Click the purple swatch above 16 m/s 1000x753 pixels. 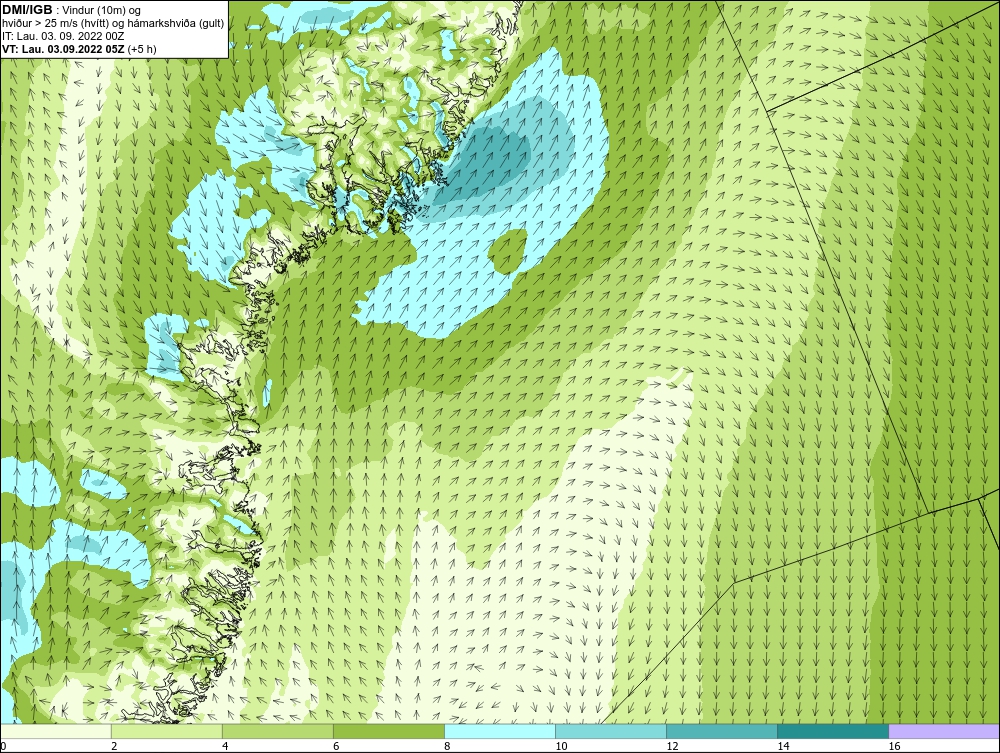[944, 731]
